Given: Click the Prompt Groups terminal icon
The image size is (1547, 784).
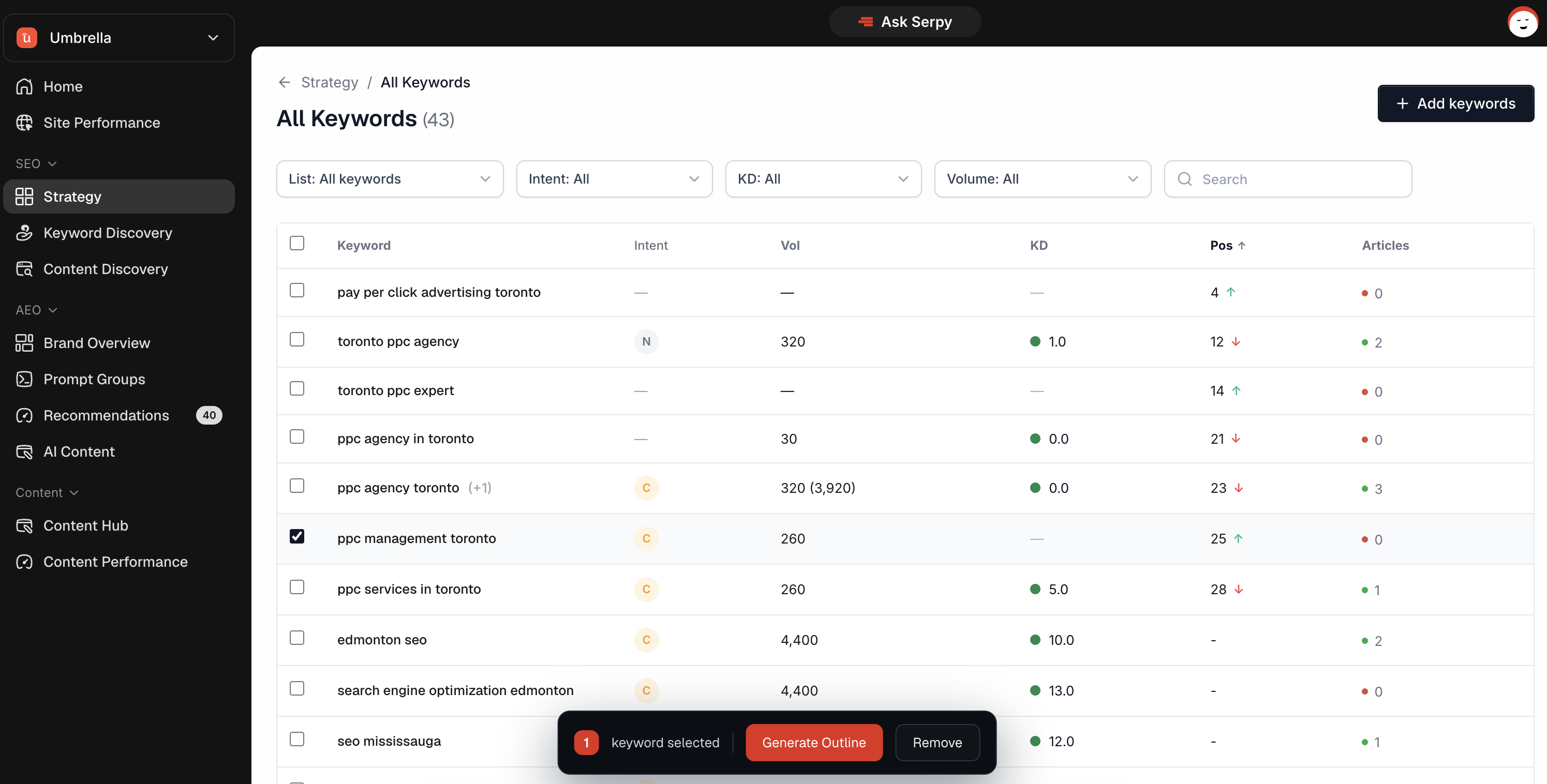Looking at the screenshot, I should 24,379.
